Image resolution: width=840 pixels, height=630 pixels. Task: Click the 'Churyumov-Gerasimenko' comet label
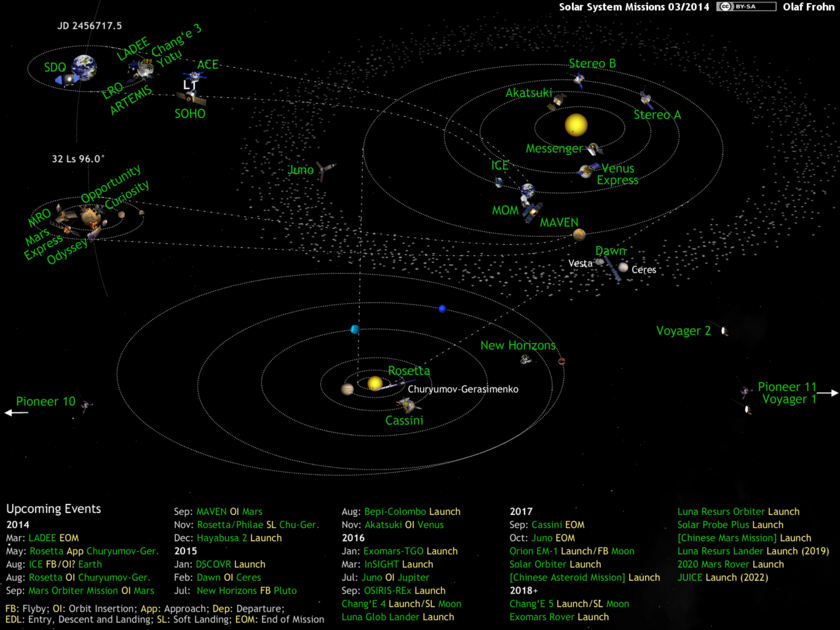pyautogui.click(x=463, y=389)
